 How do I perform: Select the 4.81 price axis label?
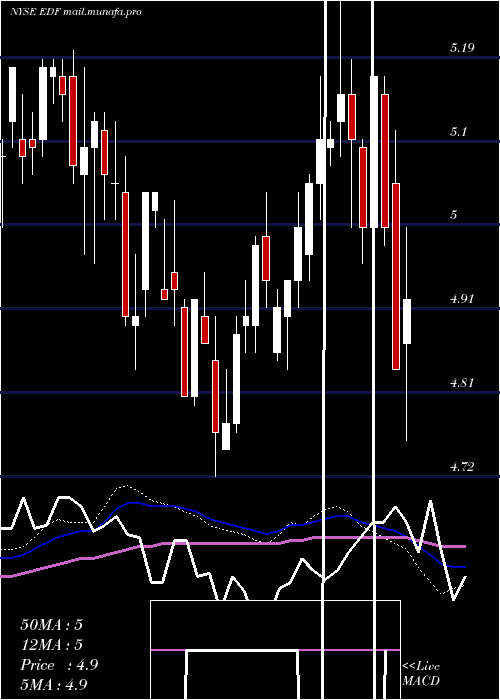(462, 383)
